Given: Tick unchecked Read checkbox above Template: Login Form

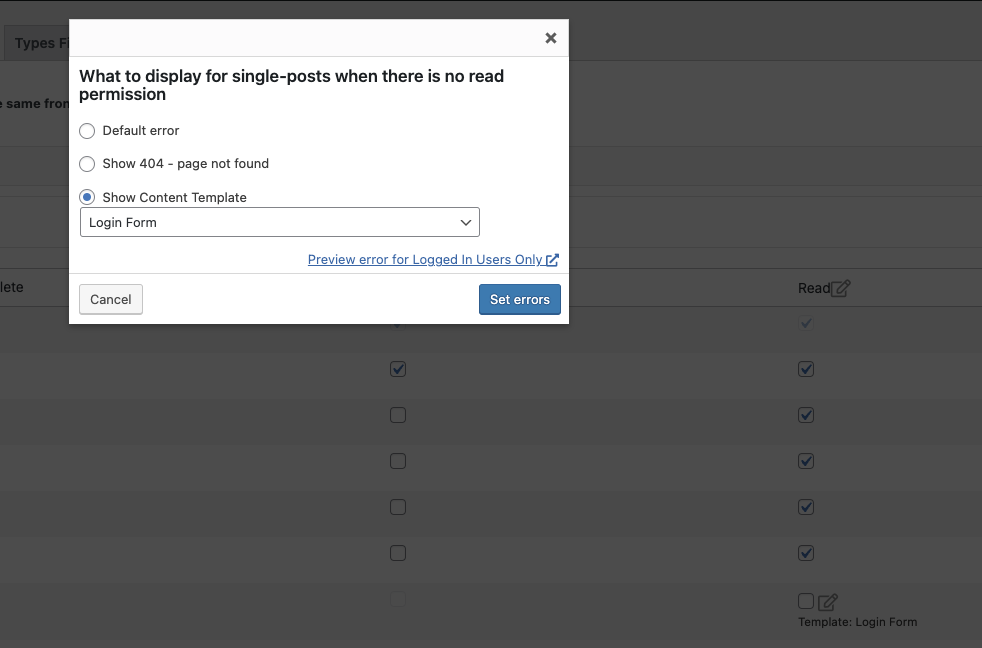Looking at the screenshot, I should coord(806,601).
